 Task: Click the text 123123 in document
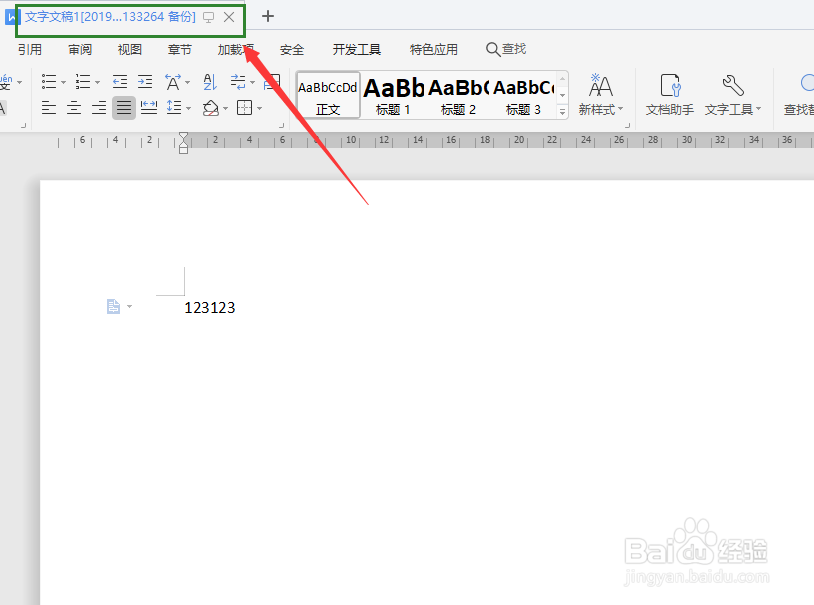(210, 307)
